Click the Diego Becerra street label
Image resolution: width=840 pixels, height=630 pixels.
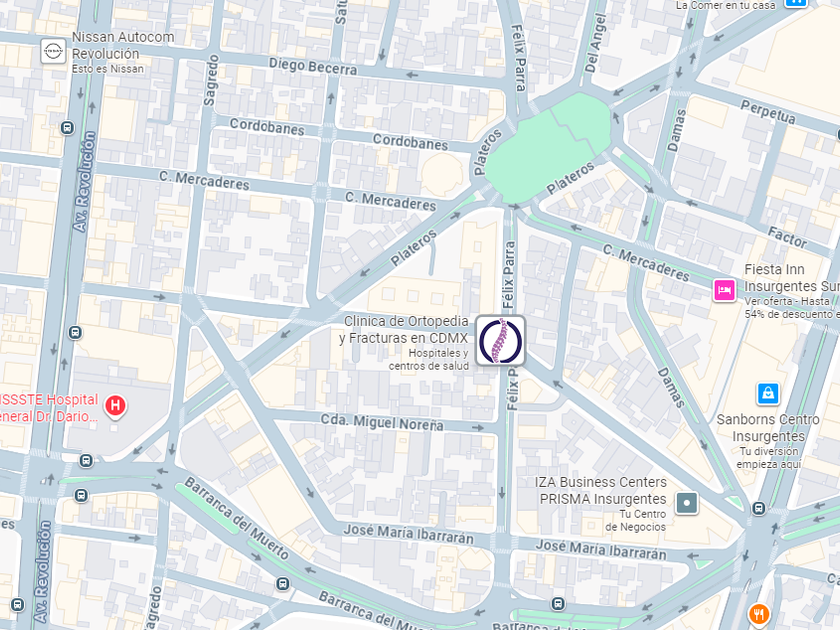tap(313, 66)
